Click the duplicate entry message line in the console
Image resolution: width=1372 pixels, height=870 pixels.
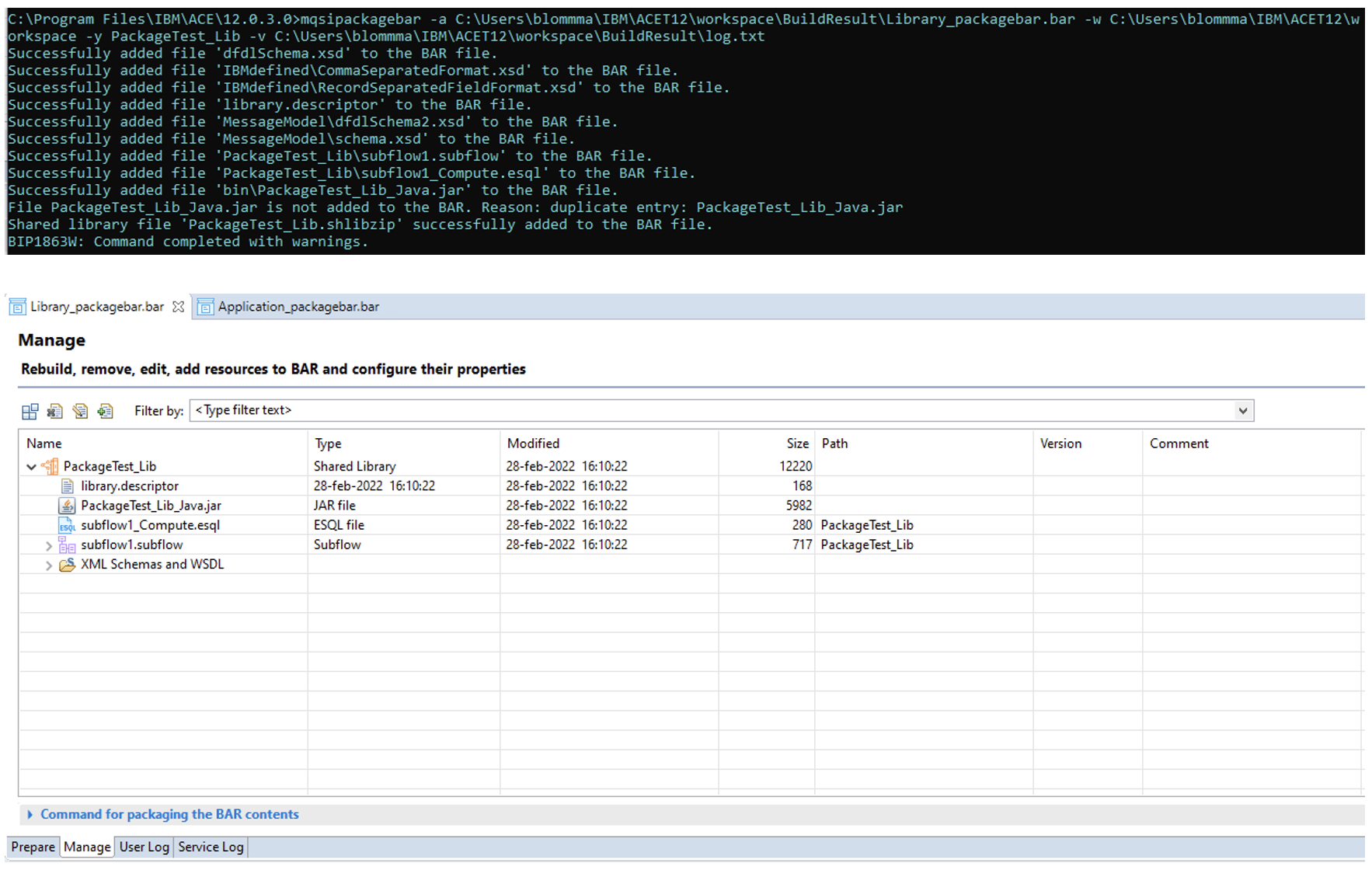tap(455, 207)
